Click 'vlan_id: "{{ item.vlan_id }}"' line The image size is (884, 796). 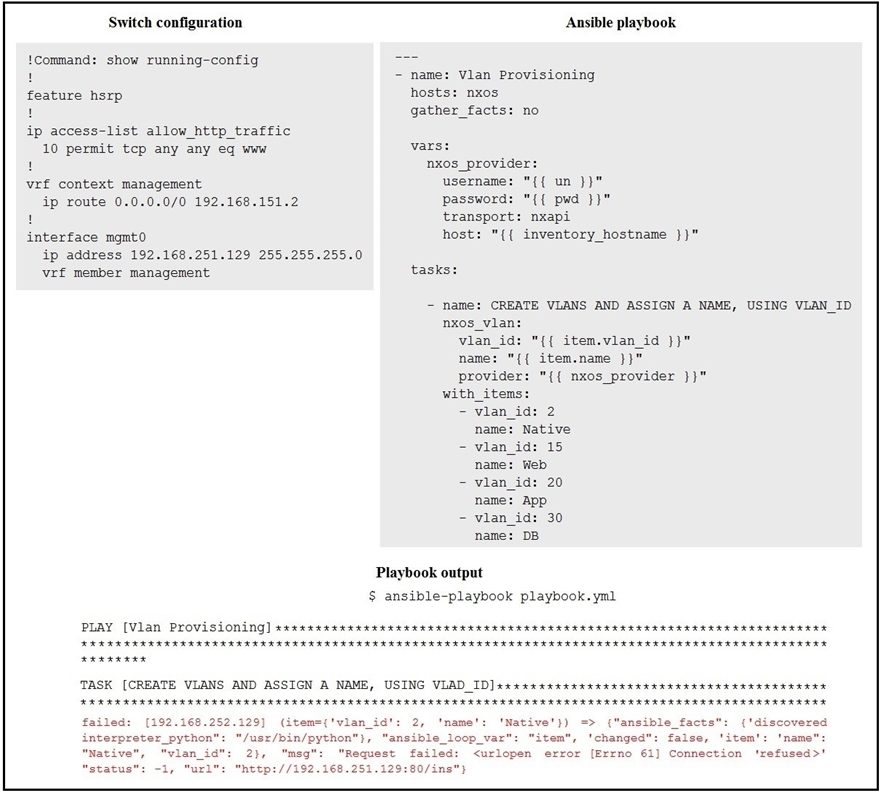click(574, 341)
